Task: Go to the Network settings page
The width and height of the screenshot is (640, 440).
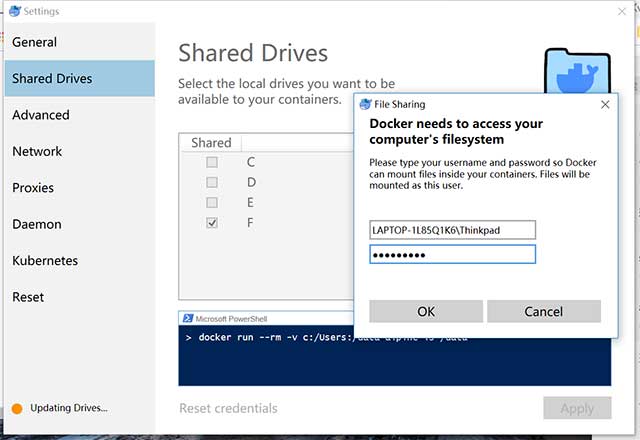Action: [37, 151]
